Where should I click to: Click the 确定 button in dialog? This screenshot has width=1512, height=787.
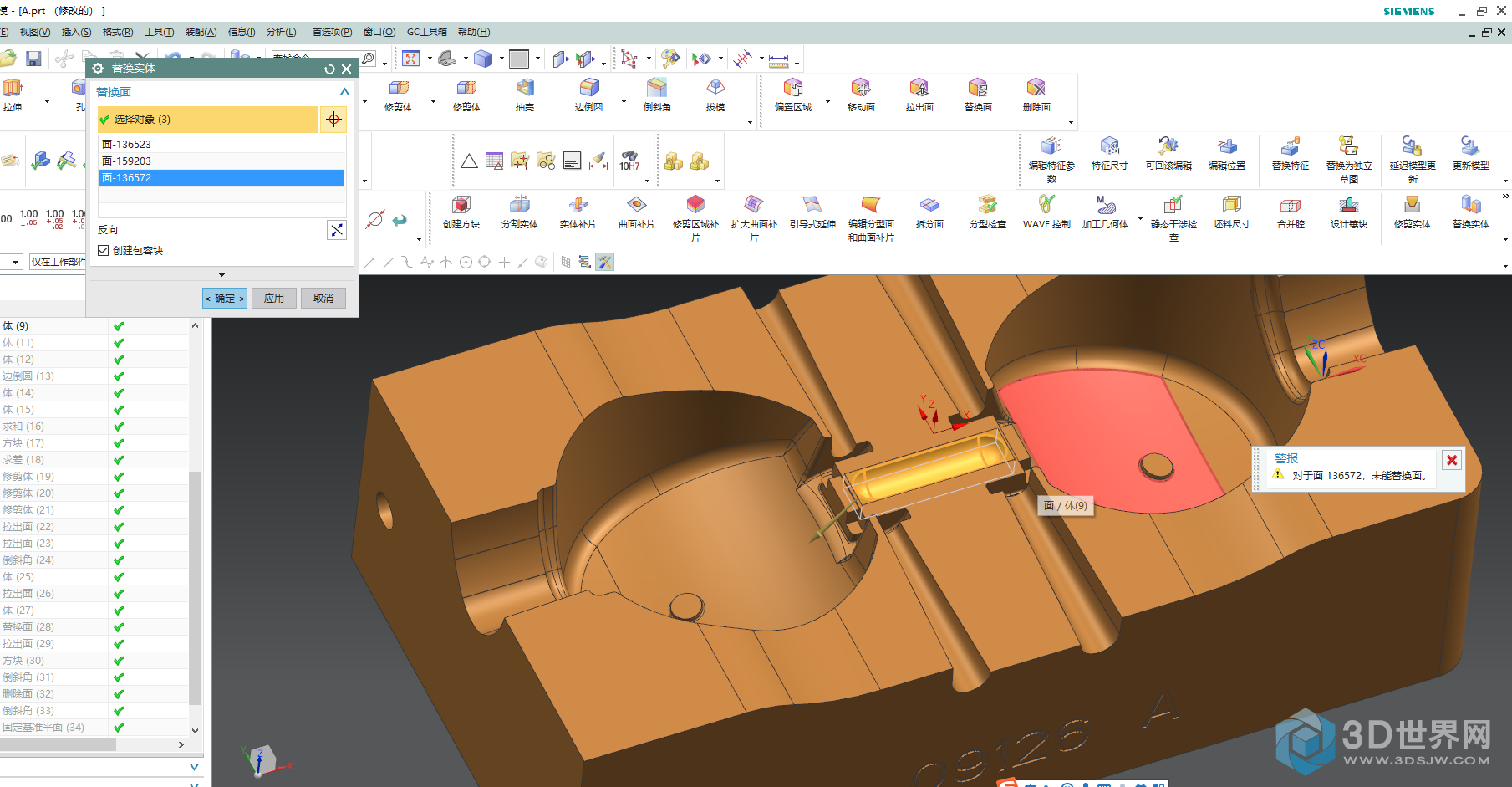click(225, 299)
